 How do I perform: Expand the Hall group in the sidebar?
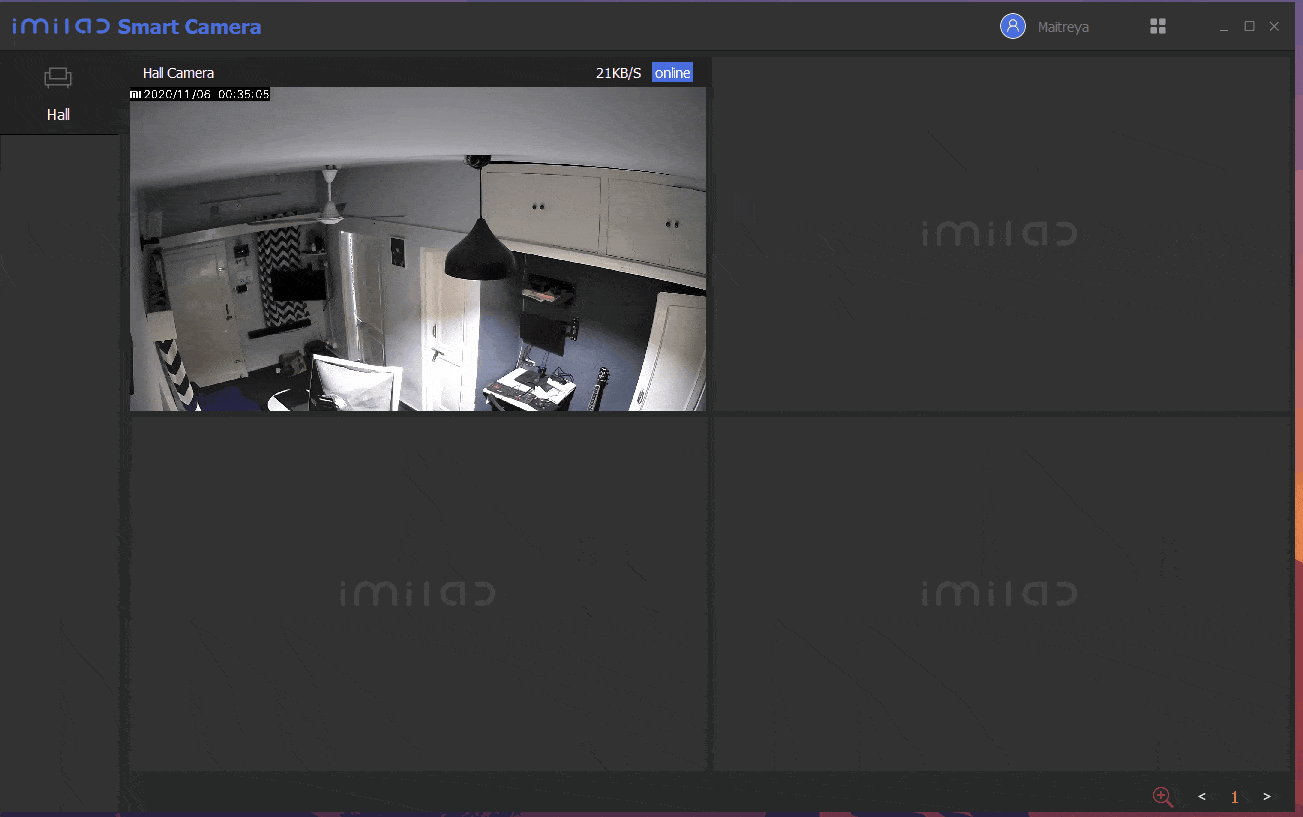[x=59, y=93]
